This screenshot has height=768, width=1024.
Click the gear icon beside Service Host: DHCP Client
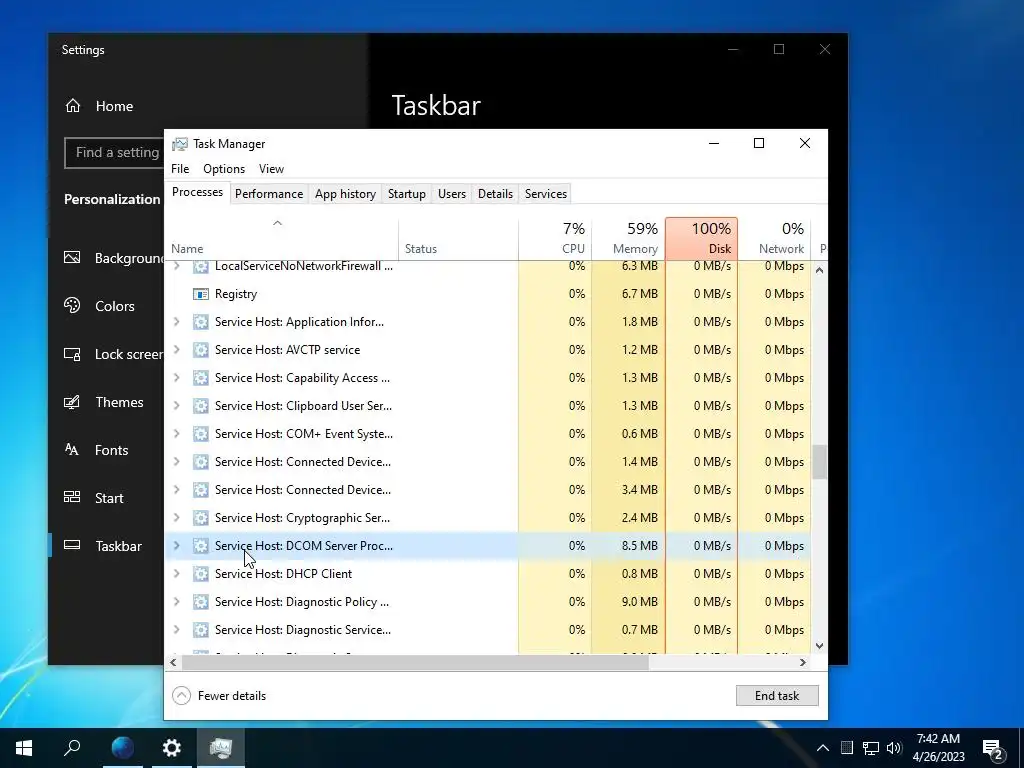tap(200, 574)
